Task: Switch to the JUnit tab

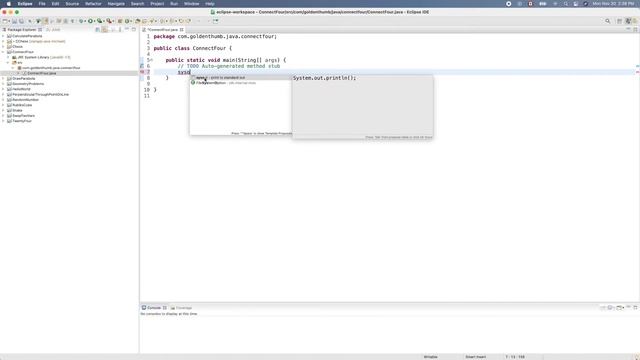Action: pyautogui.click(x=53, y=29)
